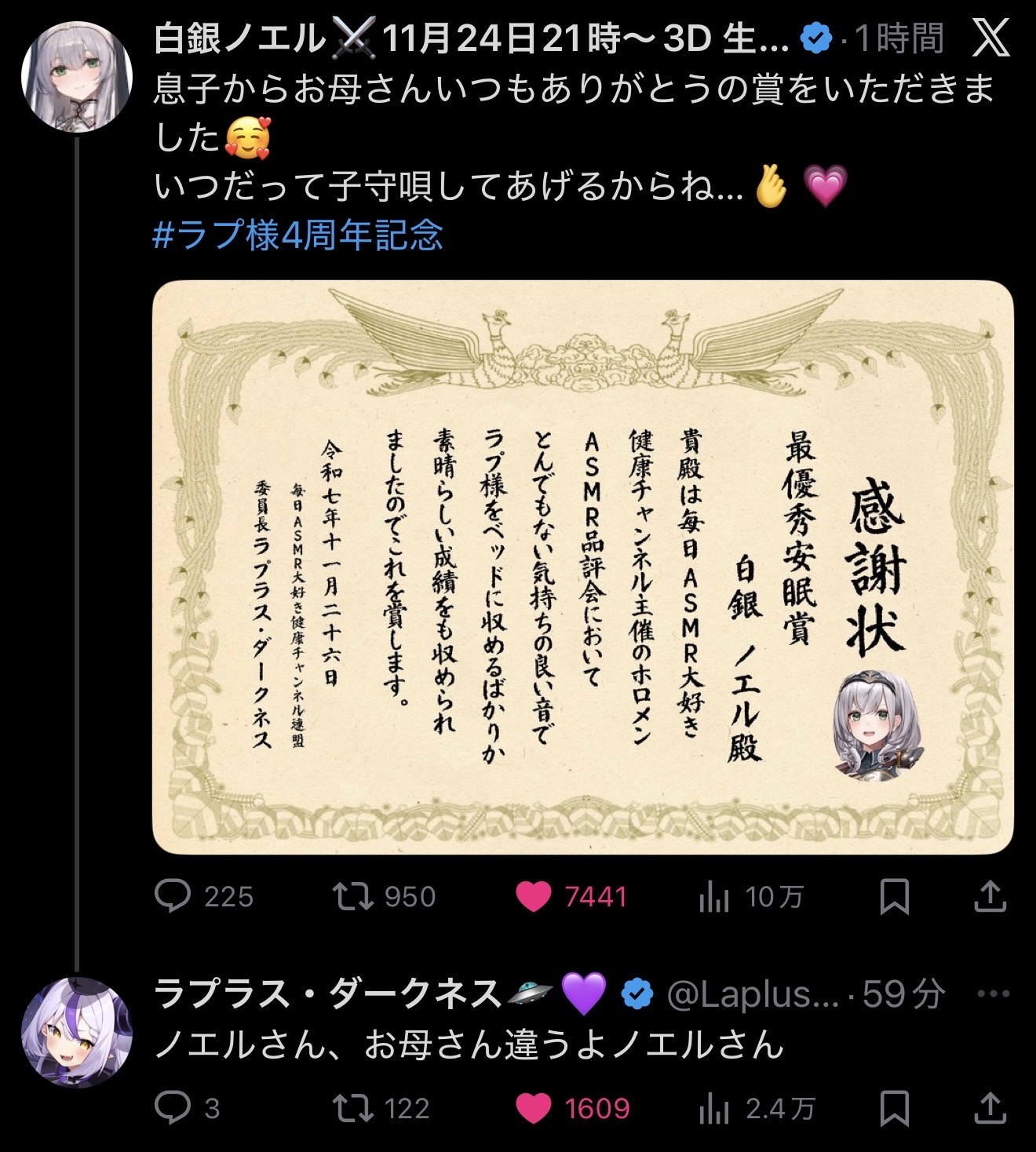The width and height of the screenshot is (1036, 1152).
Task: Bookmark Shirogane Noel's certificate post
Action: tap(894, 896)
